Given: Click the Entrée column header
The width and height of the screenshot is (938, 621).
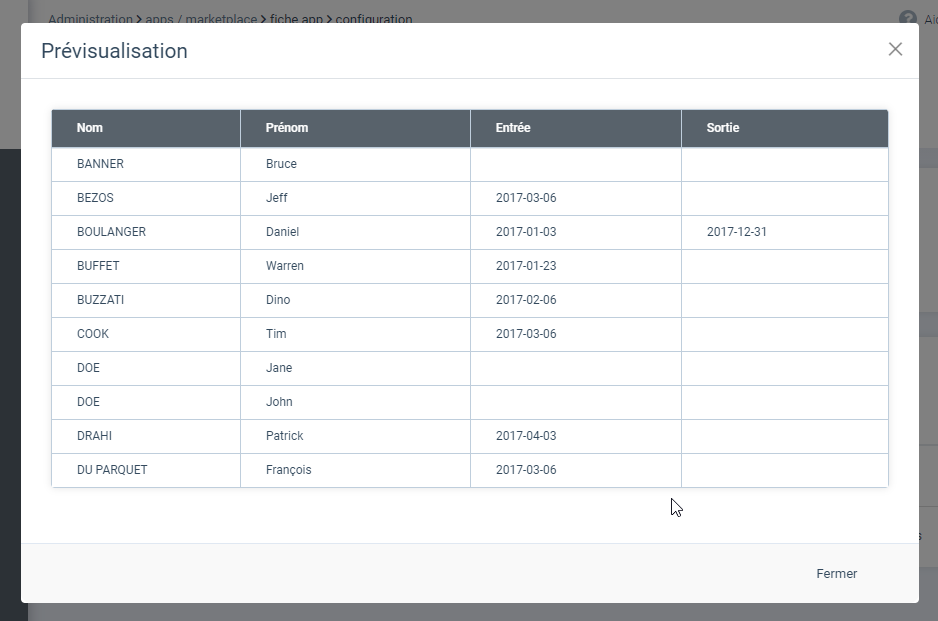Looking at the screenshot, I should (513, 128).
